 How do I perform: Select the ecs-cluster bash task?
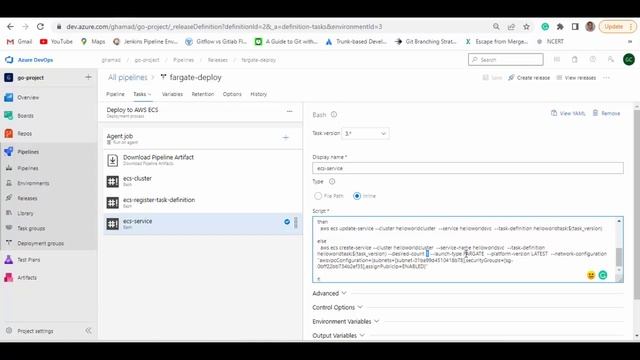click(x=203, y=181)
